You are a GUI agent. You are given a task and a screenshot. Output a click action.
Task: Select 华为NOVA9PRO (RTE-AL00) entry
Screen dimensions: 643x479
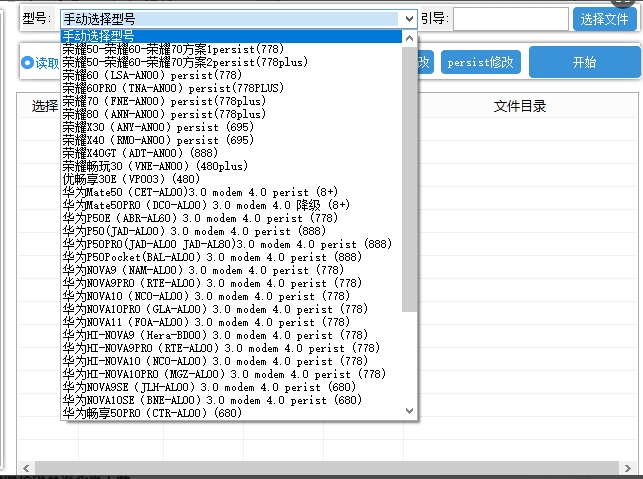click(231, 283)
